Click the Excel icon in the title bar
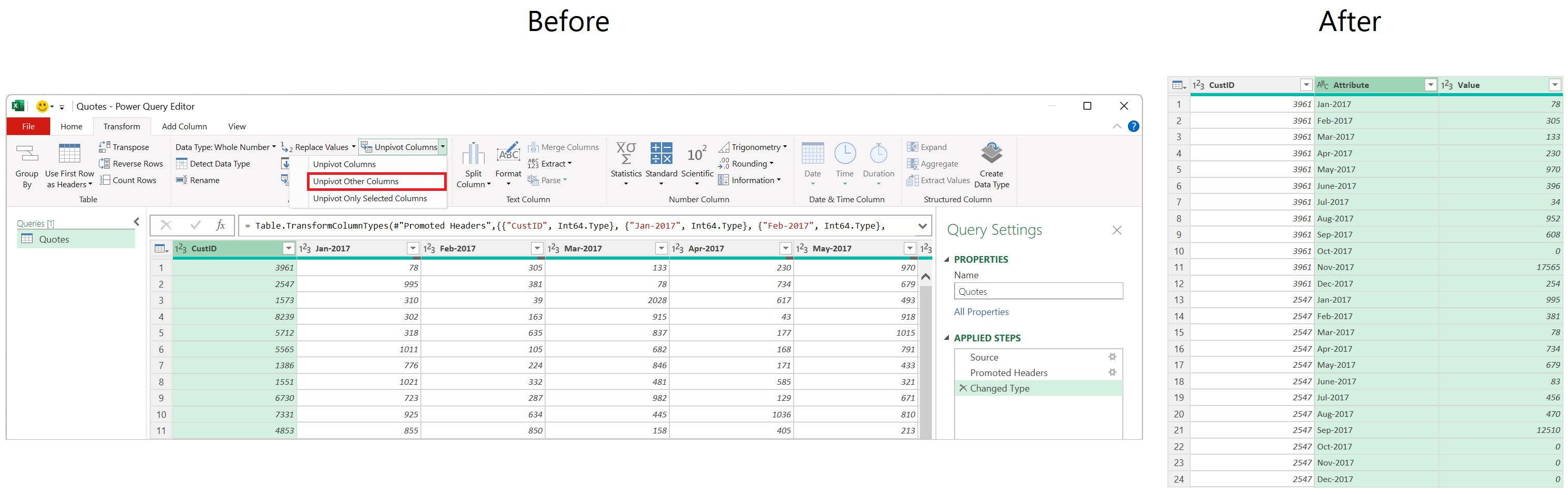Viewport: 1568px width, 495px height. coord(18,107)
